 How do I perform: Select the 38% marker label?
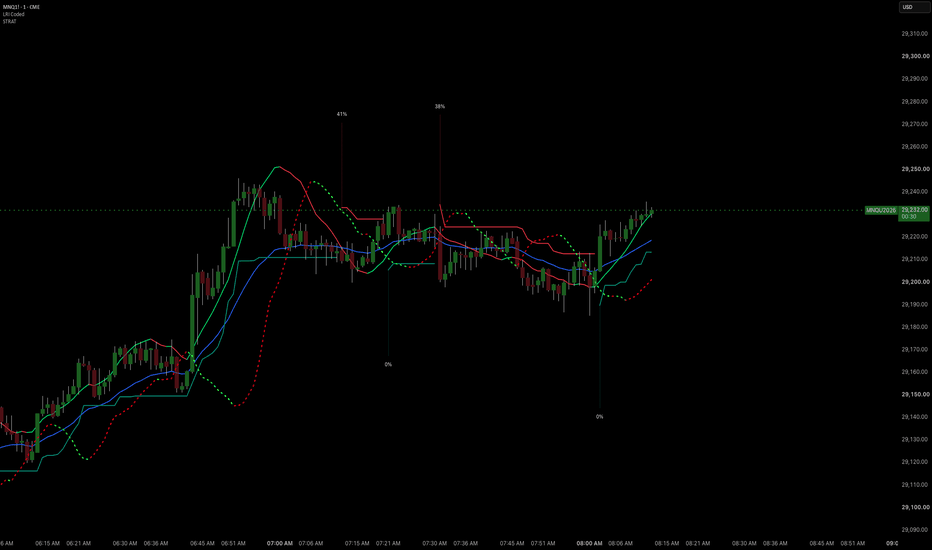coord(440,106)
